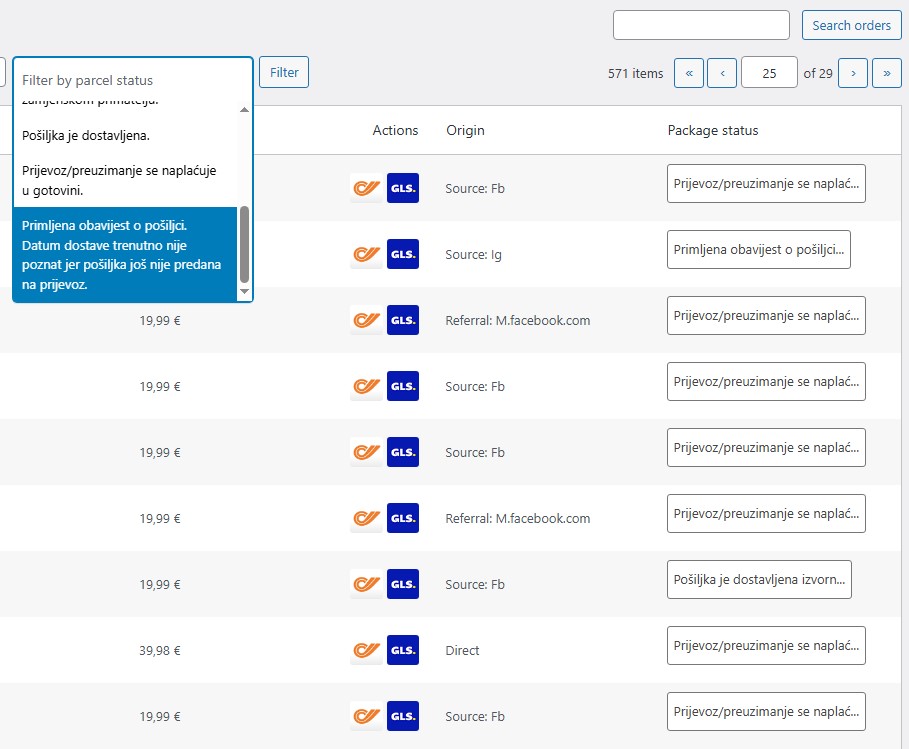
Task: Select the 'Pošiljka je dostavljena.' dropdown option
Action: tap(86, 135)
